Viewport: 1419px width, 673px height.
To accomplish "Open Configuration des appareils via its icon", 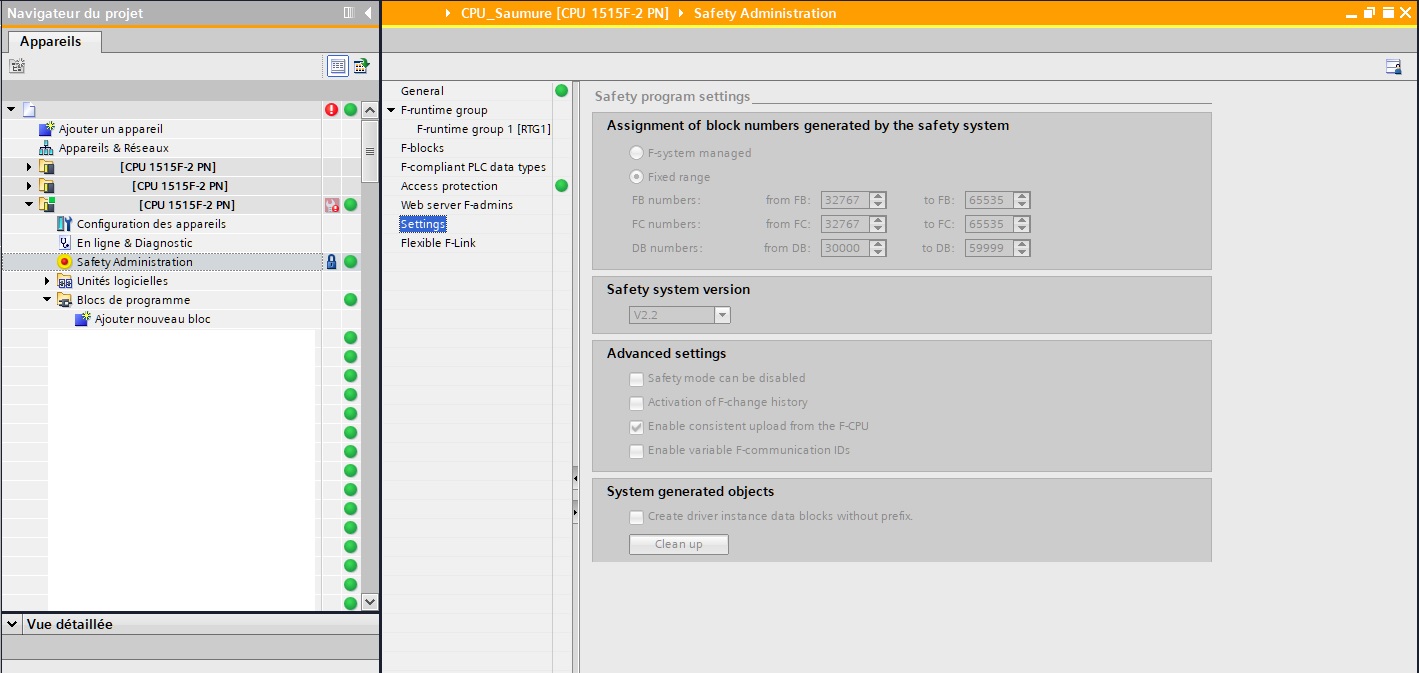I will [65, 224].
